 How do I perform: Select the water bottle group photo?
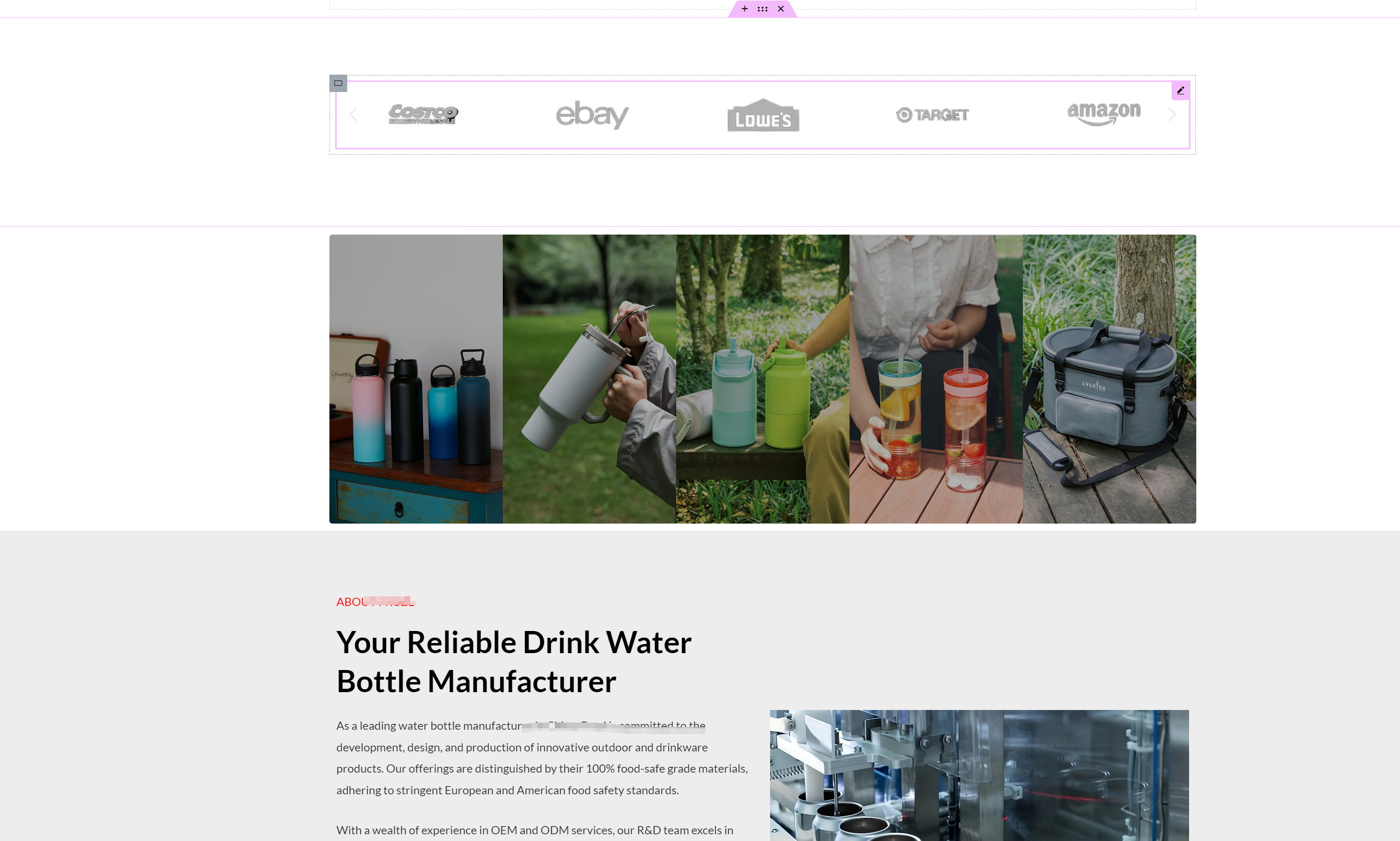pyautogui.click(x=415, y=378)
